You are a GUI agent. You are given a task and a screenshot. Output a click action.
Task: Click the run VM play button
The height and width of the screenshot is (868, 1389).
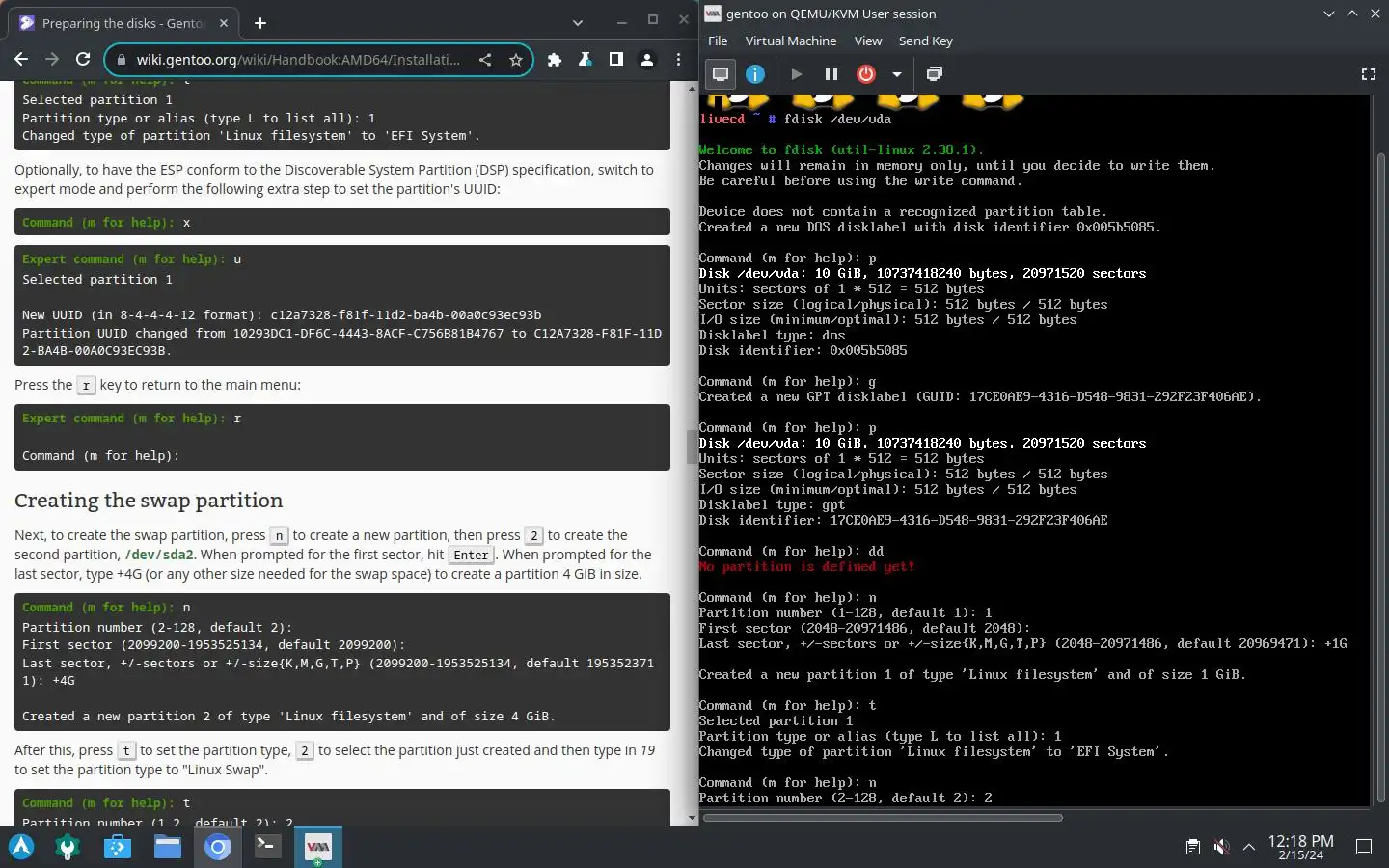click(796, 74)
